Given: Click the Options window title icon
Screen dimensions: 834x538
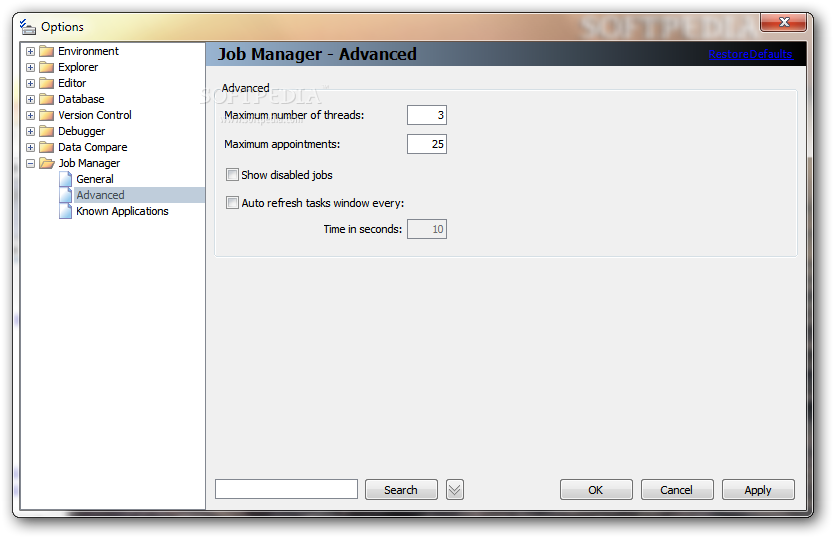Looking at the screenshot, I should coord(28,27).
